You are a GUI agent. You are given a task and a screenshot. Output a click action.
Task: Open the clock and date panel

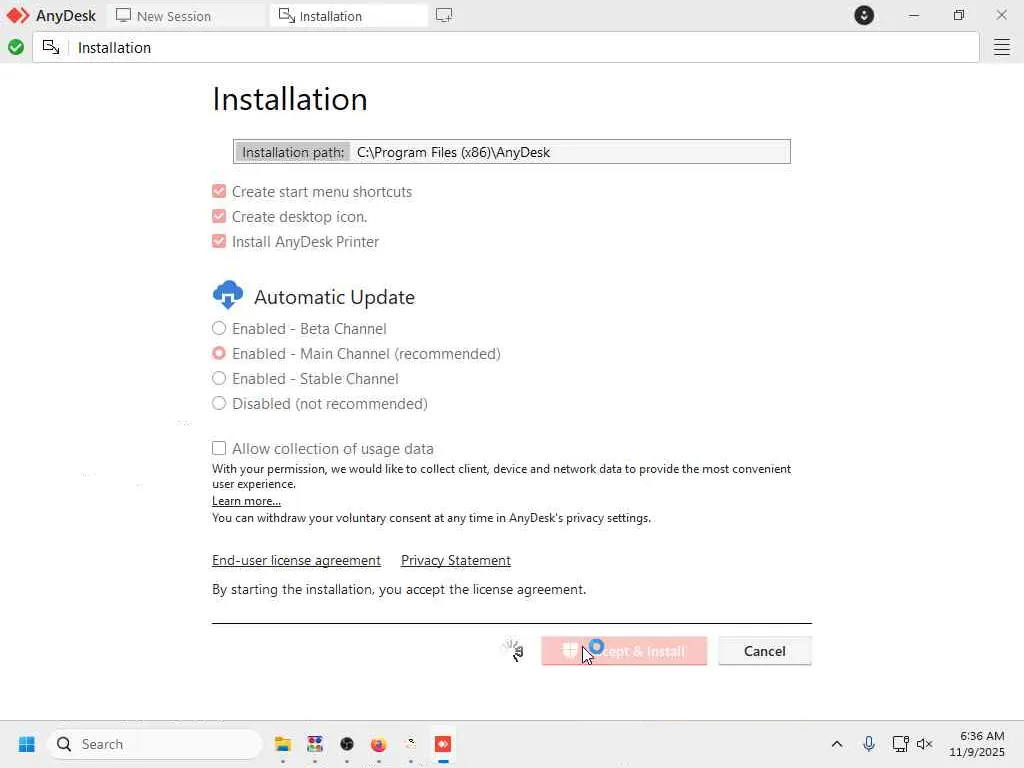977,744
